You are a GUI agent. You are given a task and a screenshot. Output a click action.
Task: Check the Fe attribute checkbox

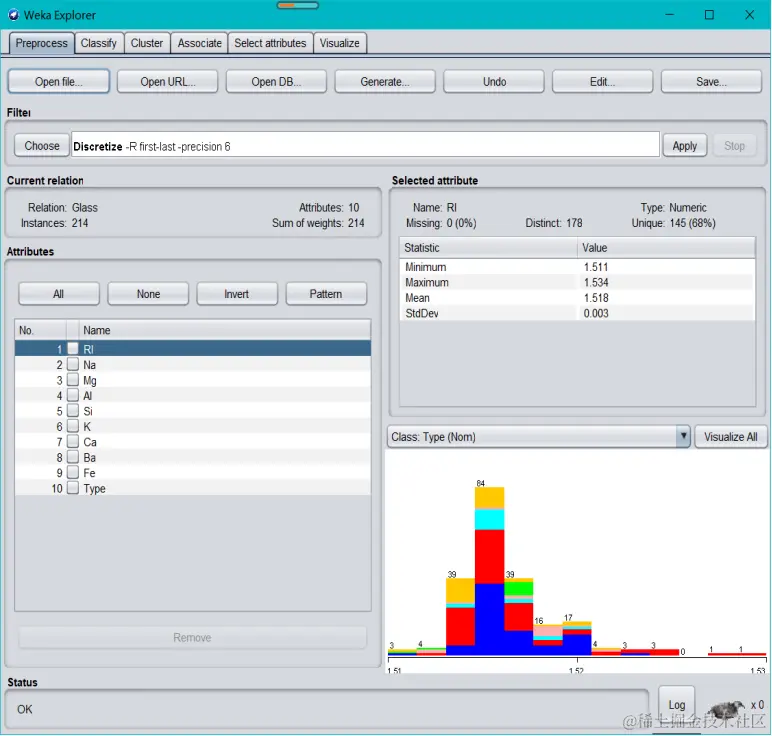point(73,473)
